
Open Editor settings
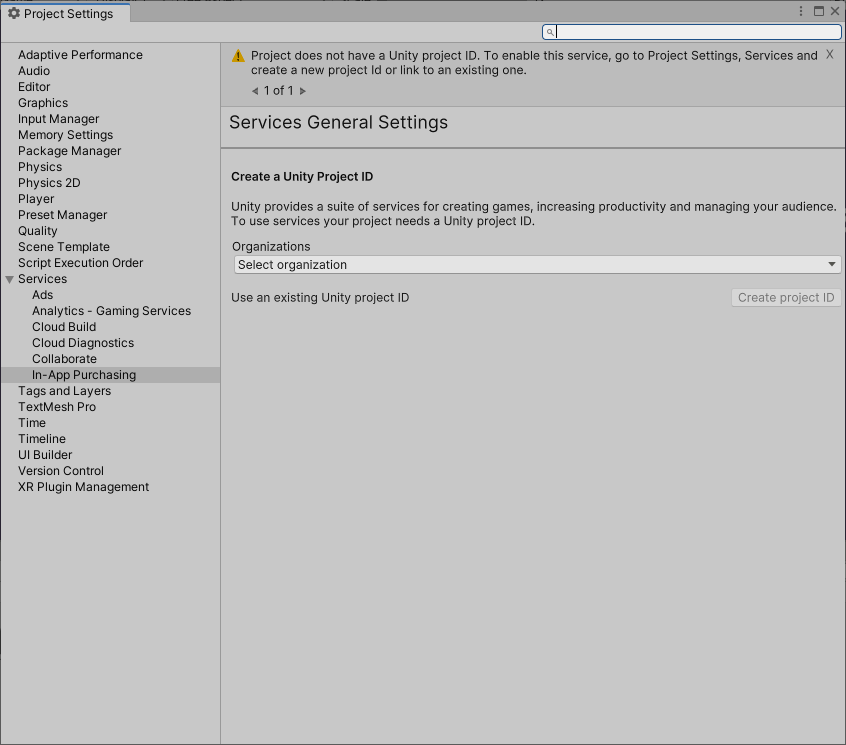(34, 87)
